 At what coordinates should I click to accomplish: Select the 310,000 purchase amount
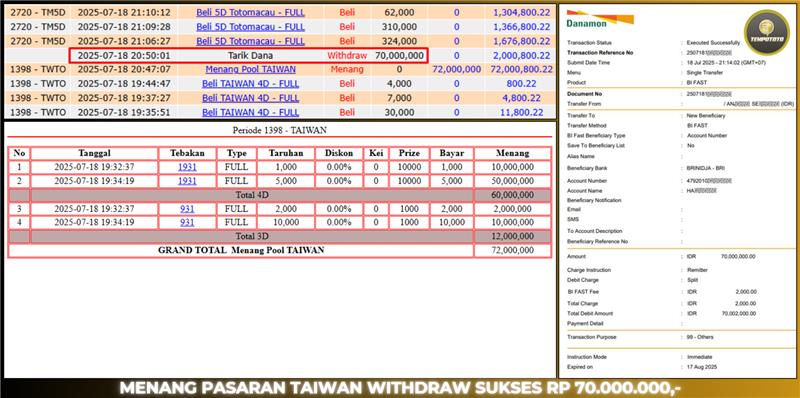(x=399, y=27)
